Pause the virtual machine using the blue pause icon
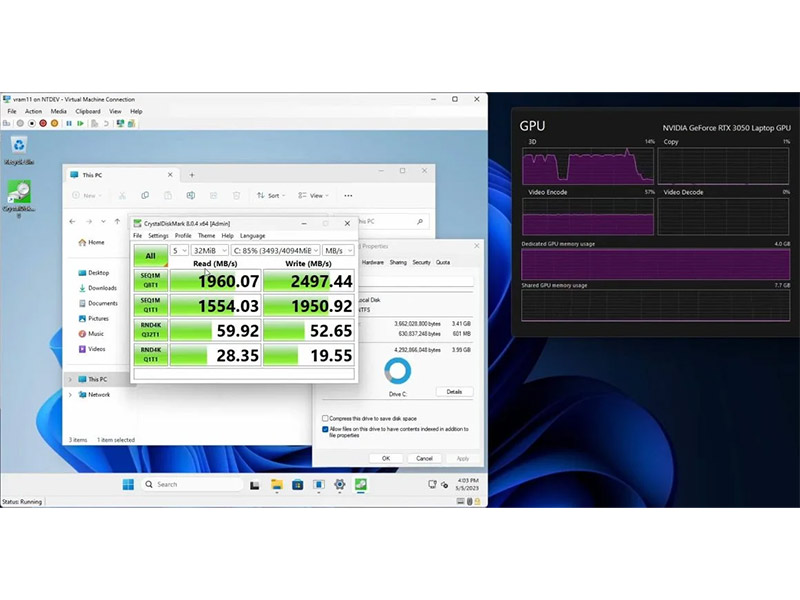800x600 pixels. [x=69, y=123]
